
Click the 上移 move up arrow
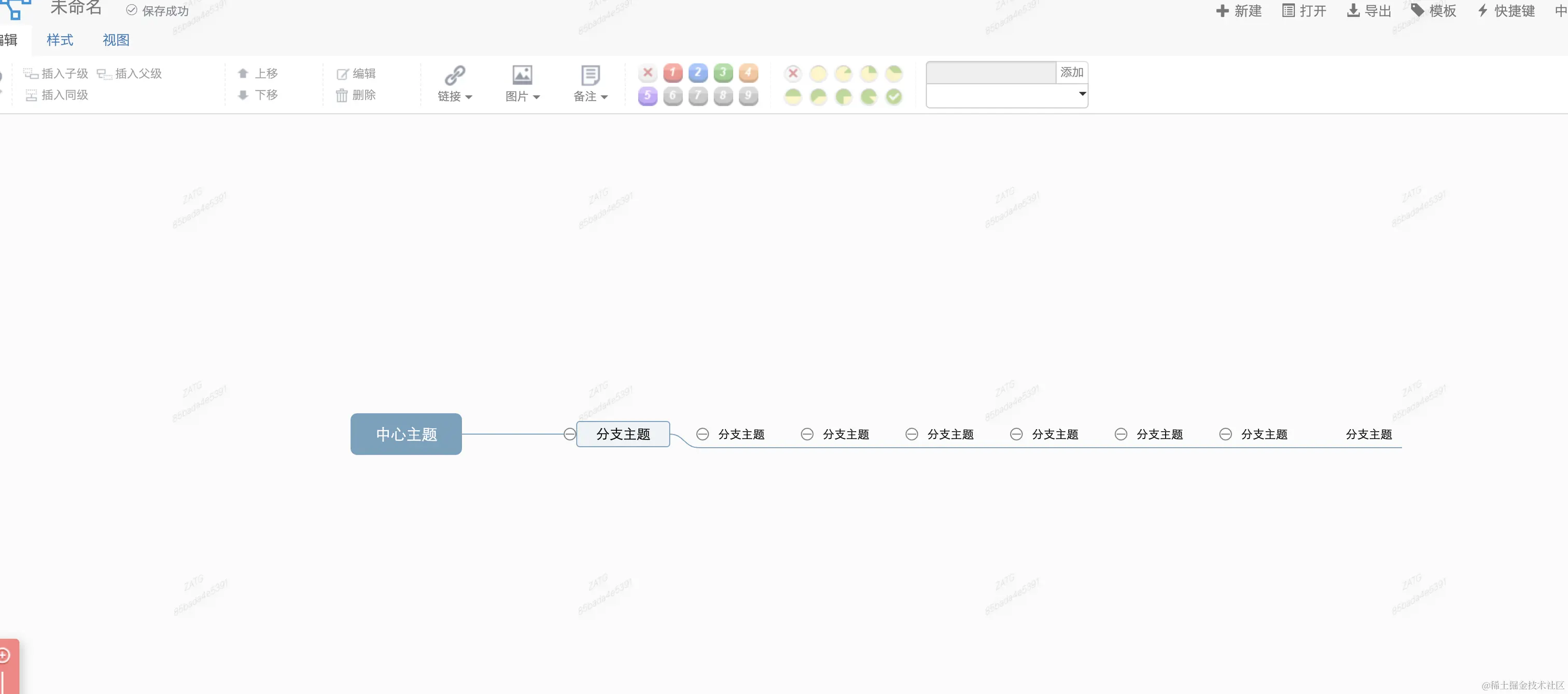tap(243, 74)
